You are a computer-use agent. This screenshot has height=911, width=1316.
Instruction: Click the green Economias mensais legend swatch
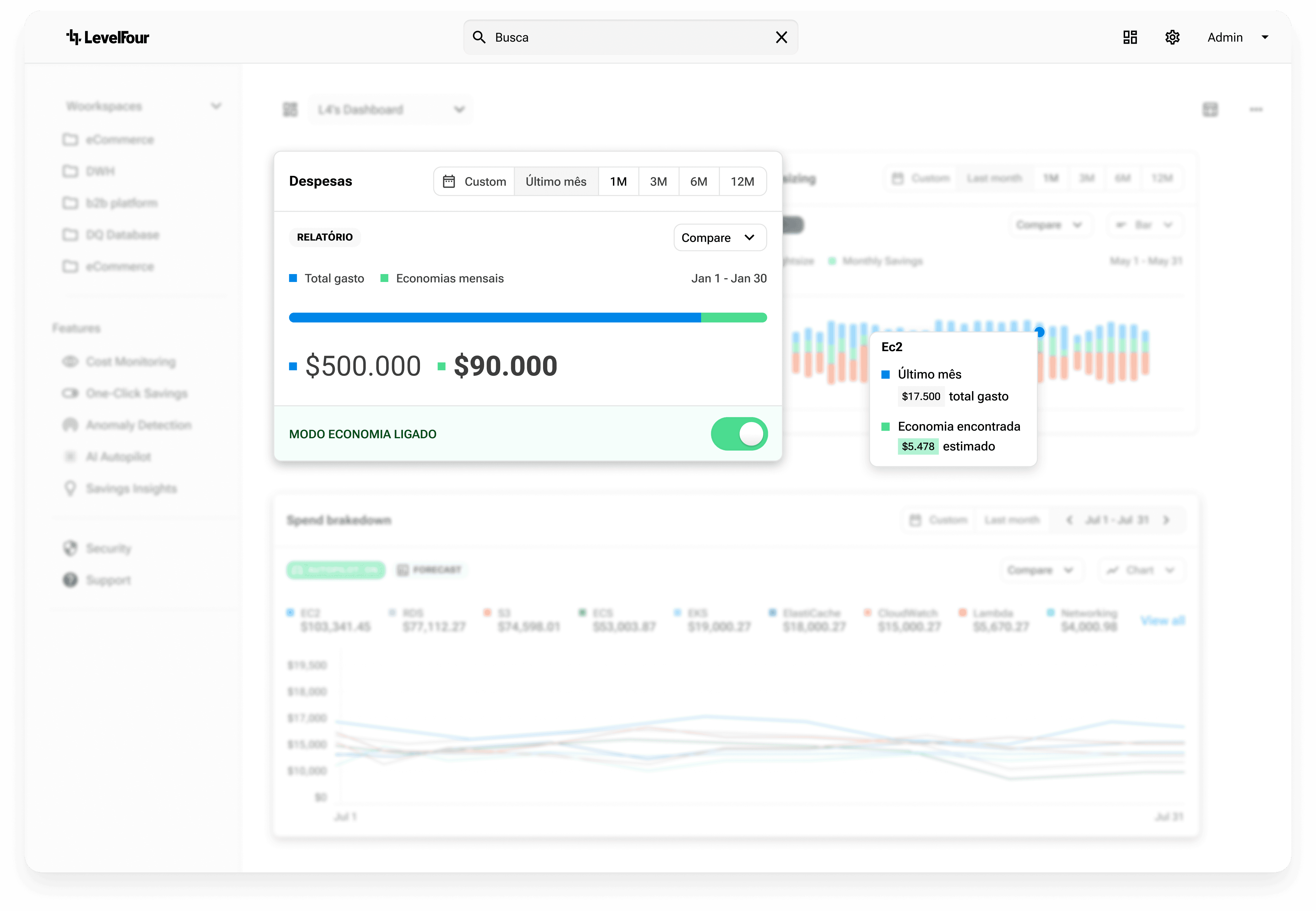pos(384,278)
